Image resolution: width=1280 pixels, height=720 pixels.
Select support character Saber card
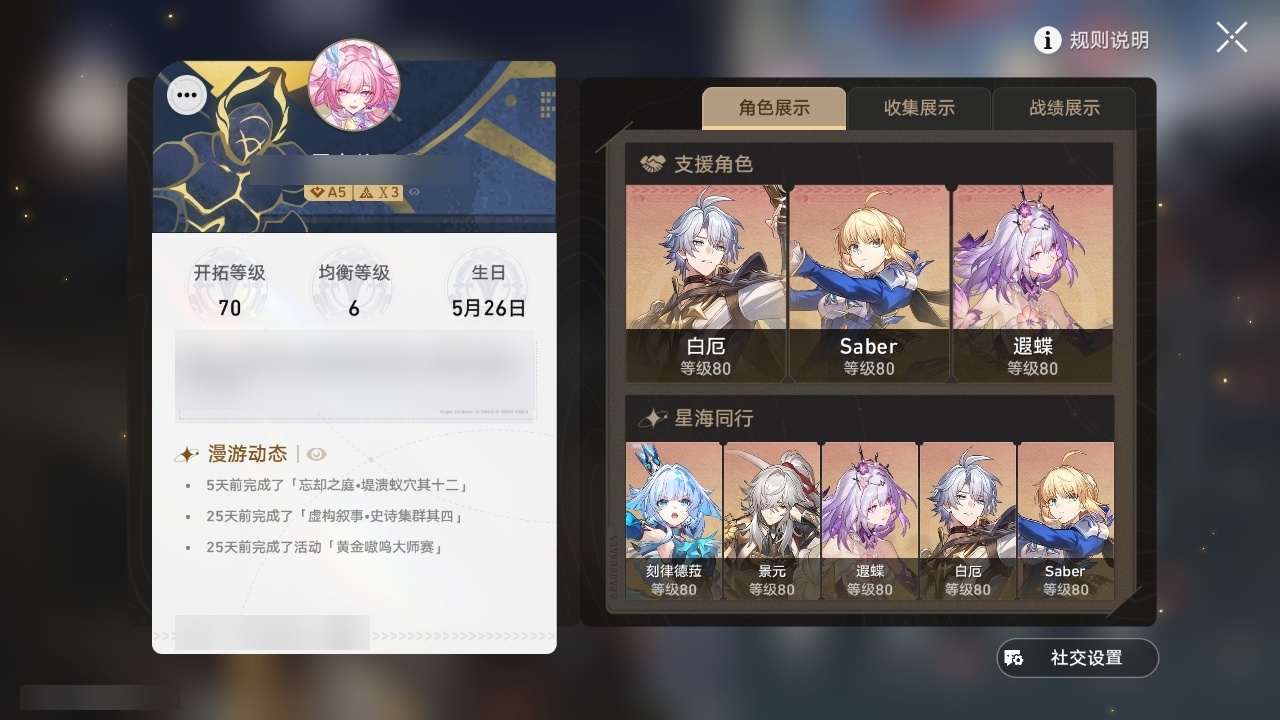(869, 283)
